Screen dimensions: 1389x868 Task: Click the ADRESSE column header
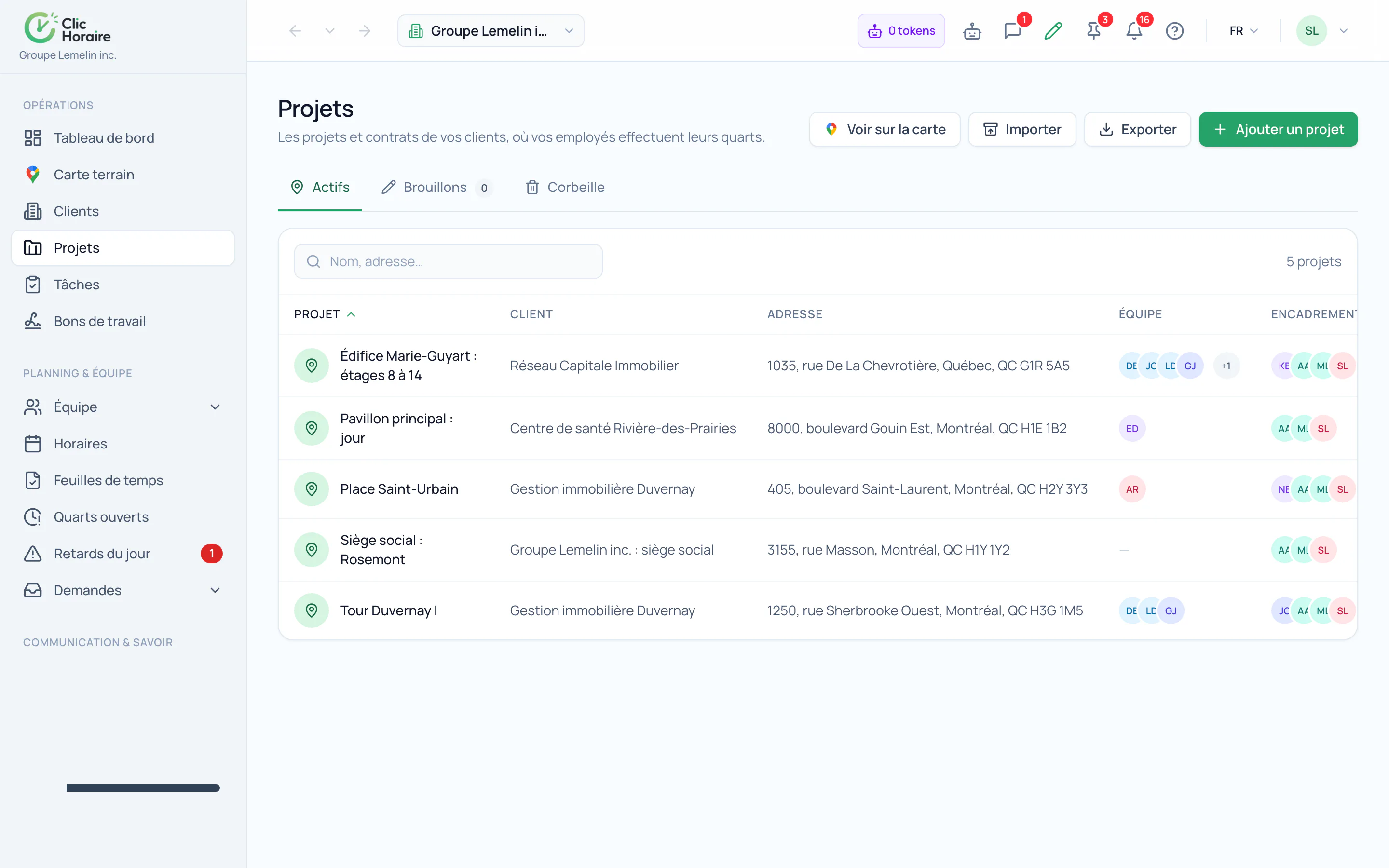click(x=794, y=314)
